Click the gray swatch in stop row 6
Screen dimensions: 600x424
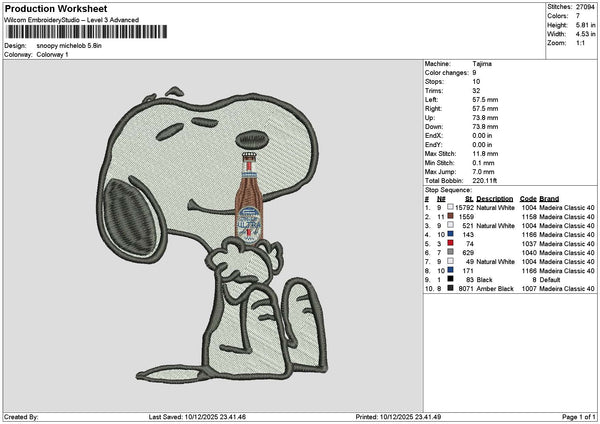coord(450,252)
